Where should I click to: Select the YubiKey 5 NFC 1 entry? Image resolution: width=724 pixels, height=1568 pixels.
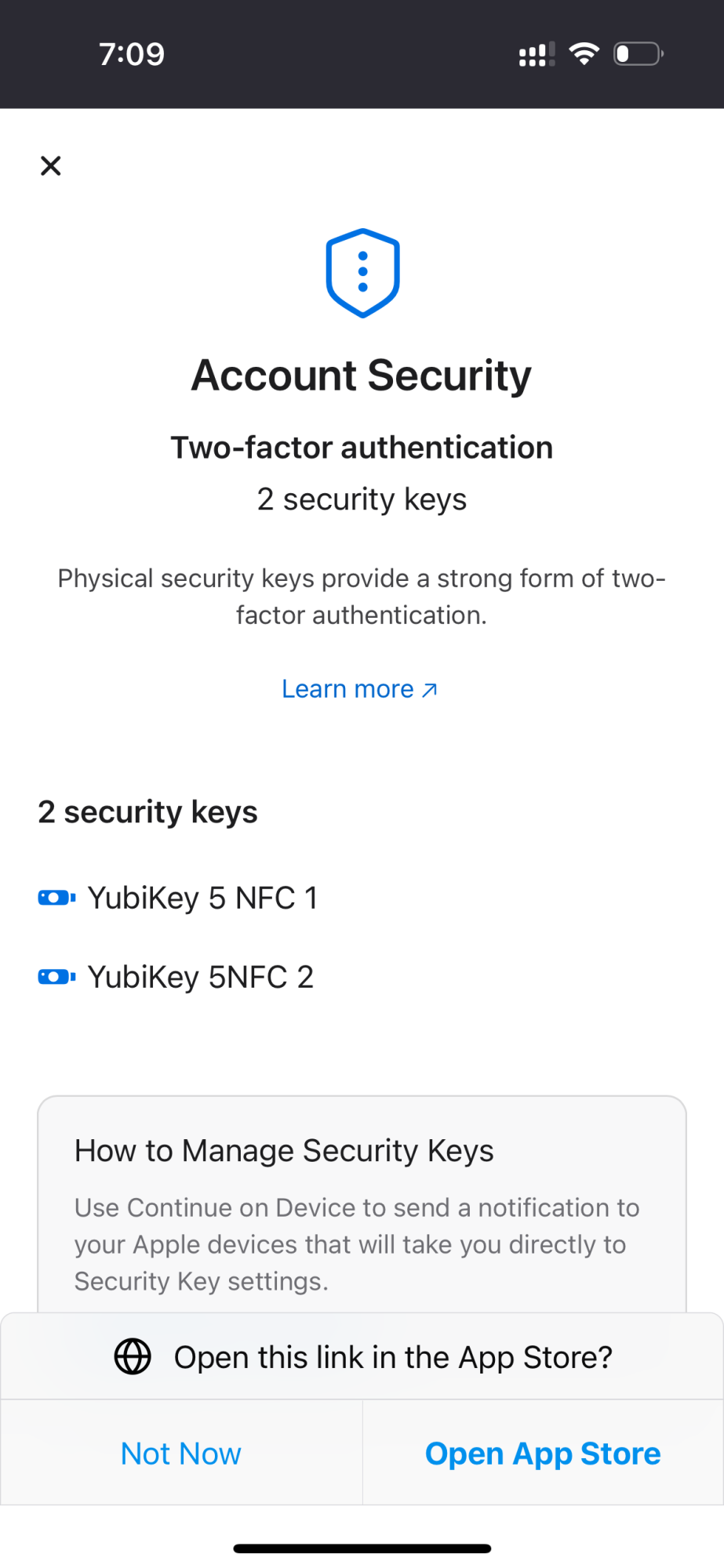[202, 898]
